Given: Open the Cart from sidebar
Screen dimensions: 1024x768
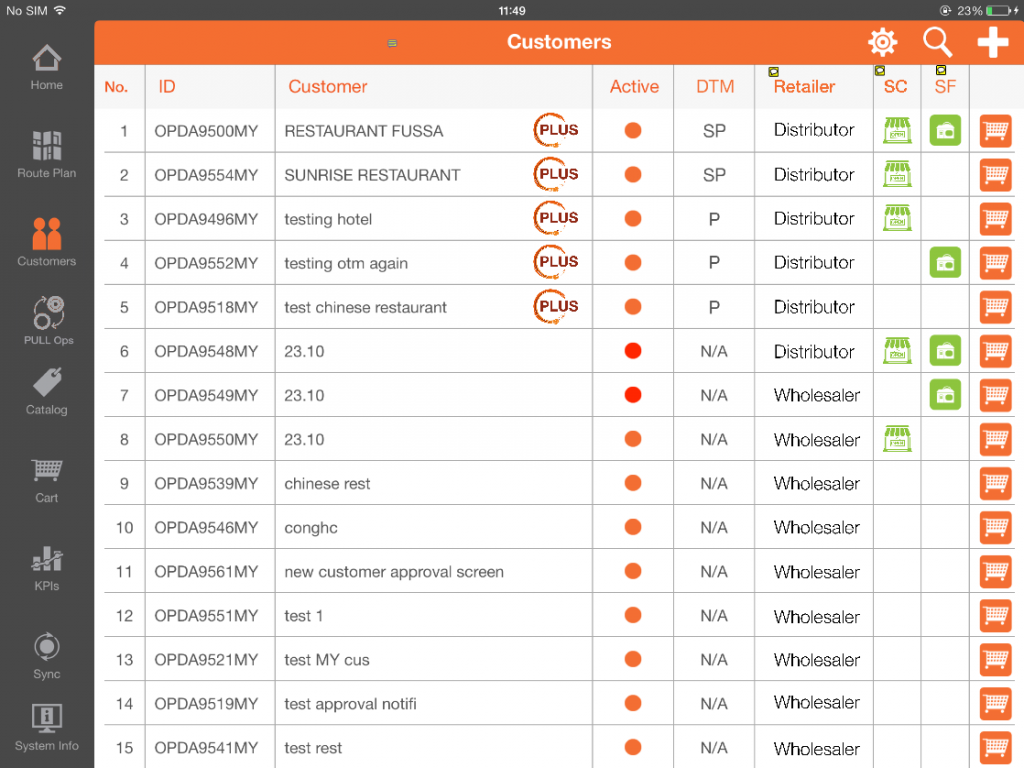Looking at the screenshot, I should pos(46,481).
